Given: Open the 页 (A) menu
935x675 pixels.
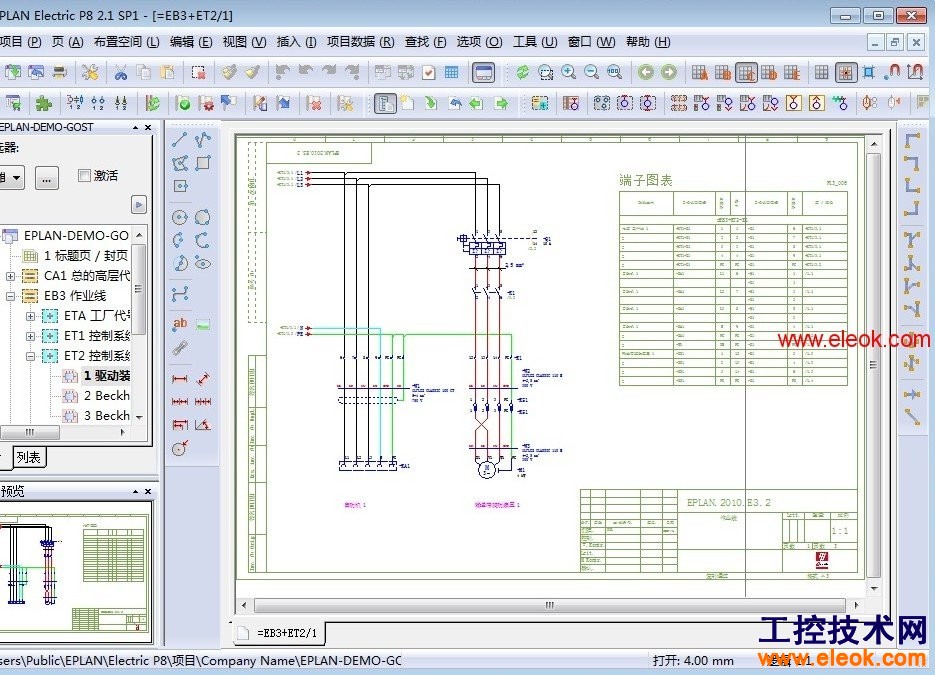Looking at the screenshot, I should click(67, 42).
